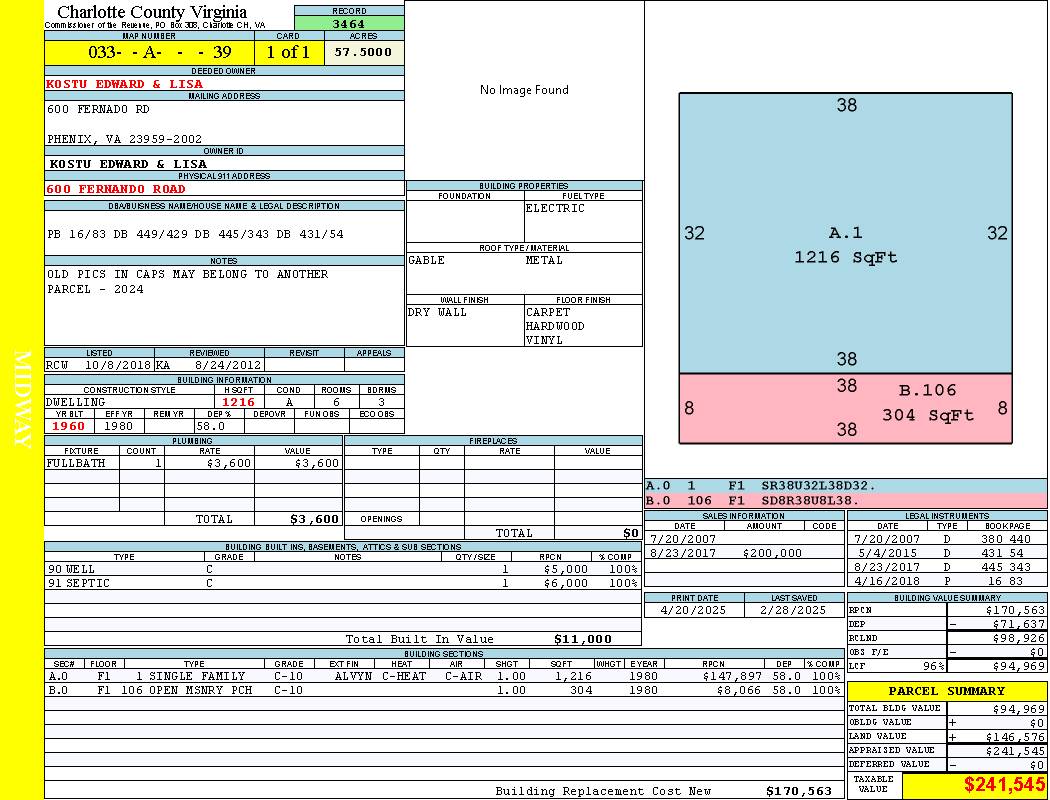Click DEP % value 58.0 under building information

pos(210,426)
